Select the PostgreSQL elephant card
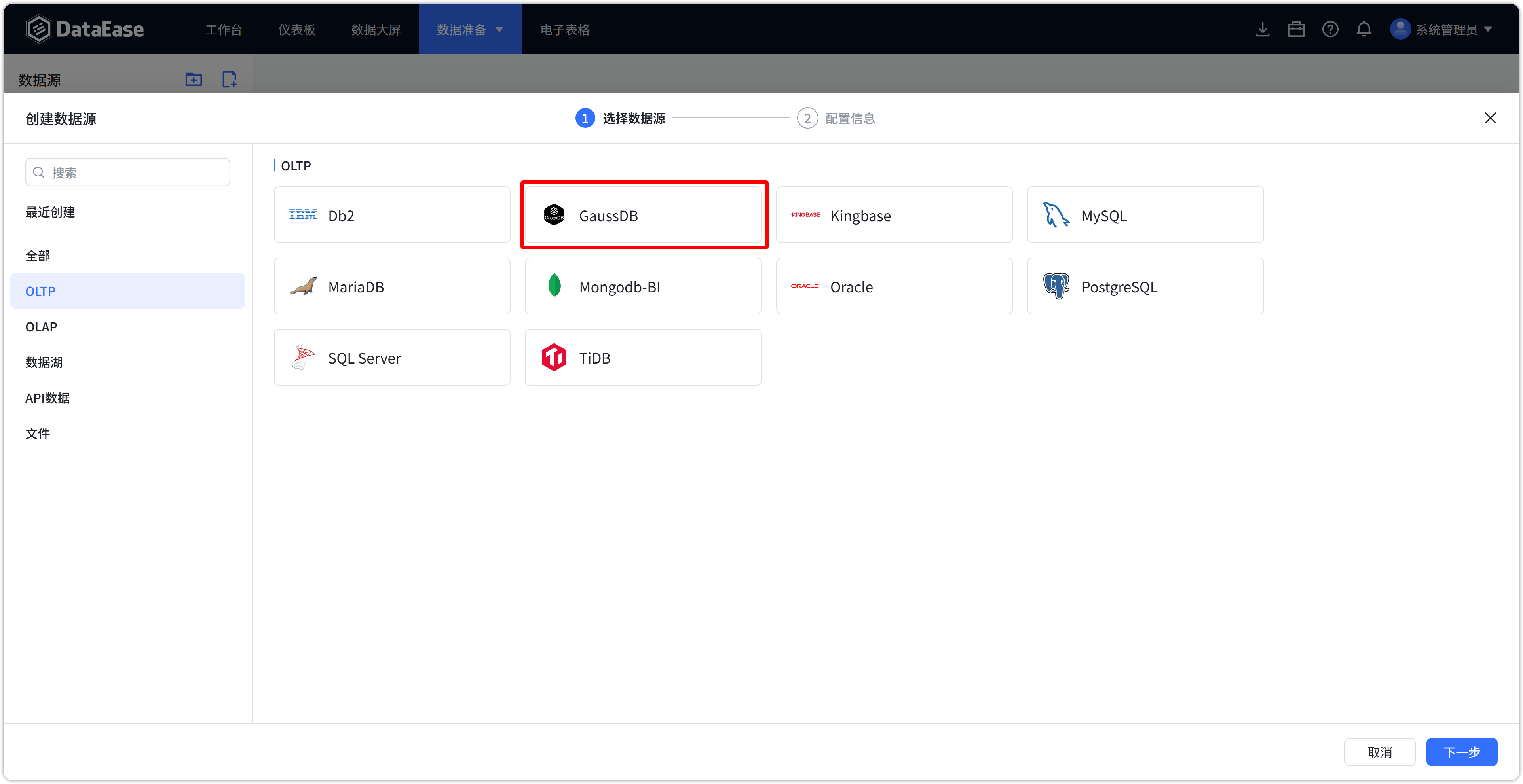This screenshot has height=784, width=1523. 1145,286
